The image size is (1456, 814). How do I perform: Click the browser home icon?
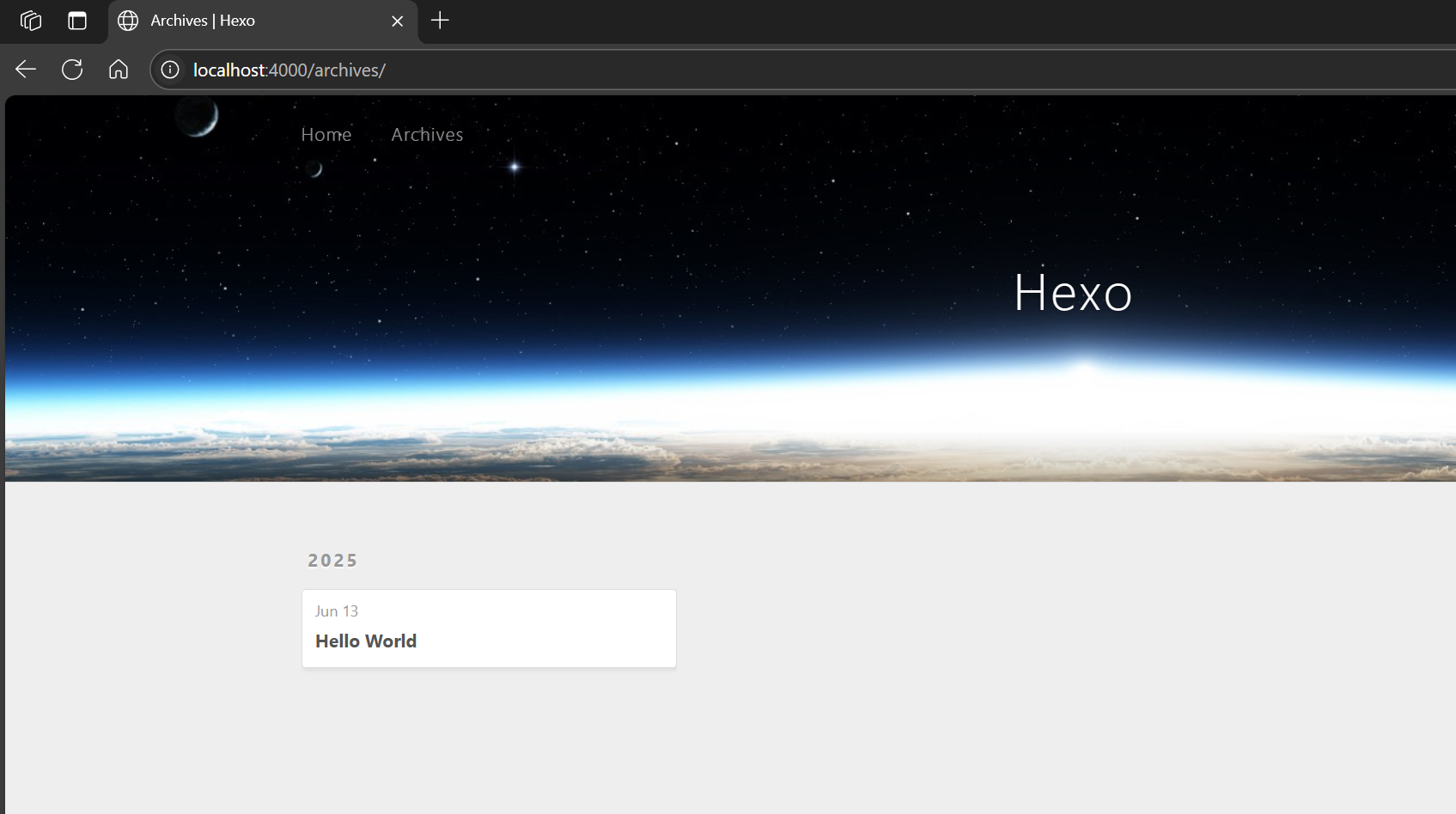[119, 70]
